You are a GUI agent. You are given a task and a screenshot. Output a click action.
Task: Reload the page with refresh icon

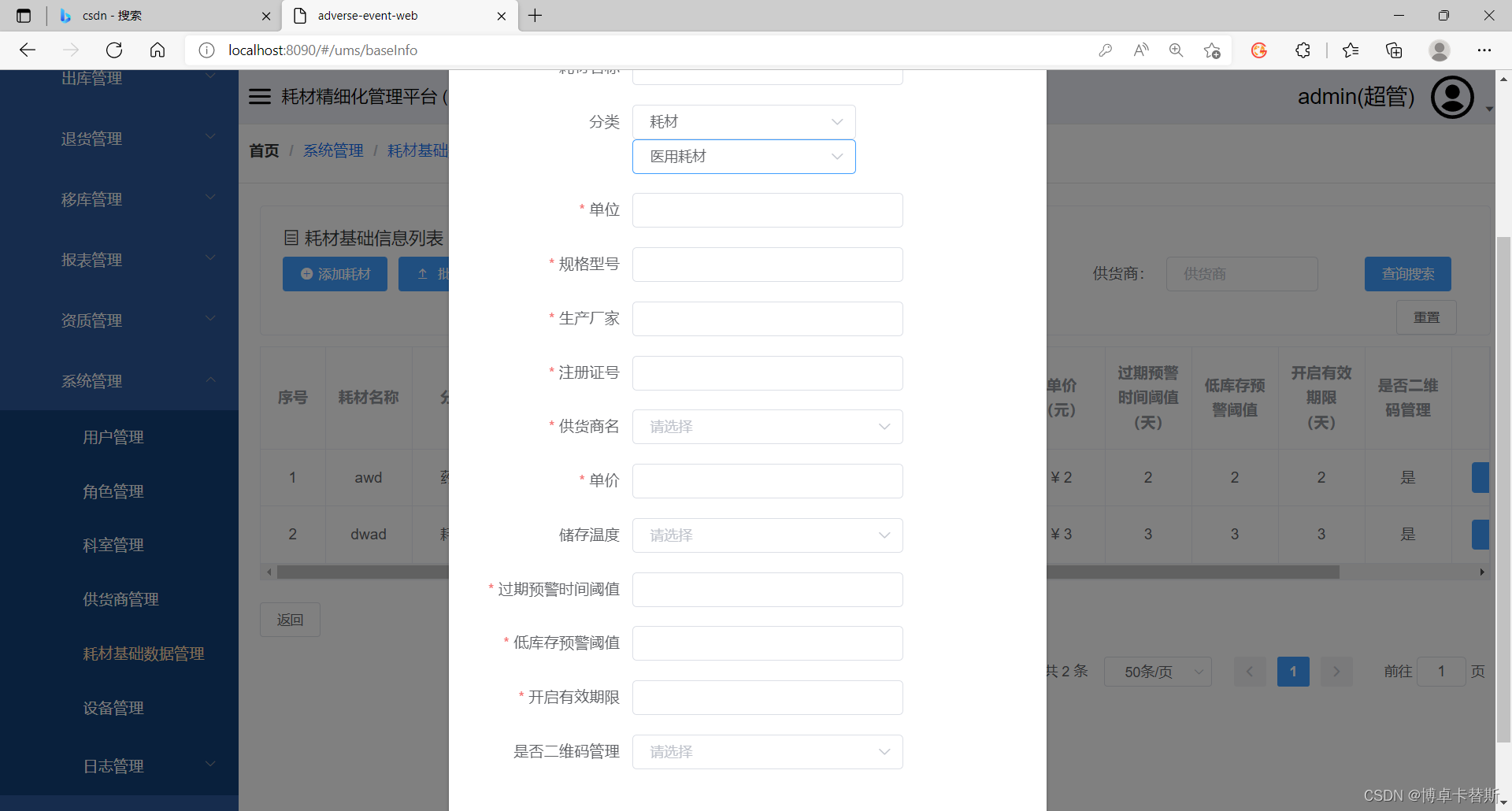pyautogui.click(x=114, y=50)
